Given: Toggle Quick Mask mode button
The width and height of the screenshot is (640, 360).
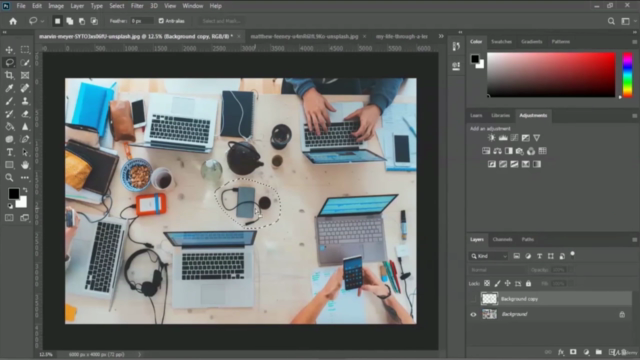Looking at the screenshot, I should point(9,218).
